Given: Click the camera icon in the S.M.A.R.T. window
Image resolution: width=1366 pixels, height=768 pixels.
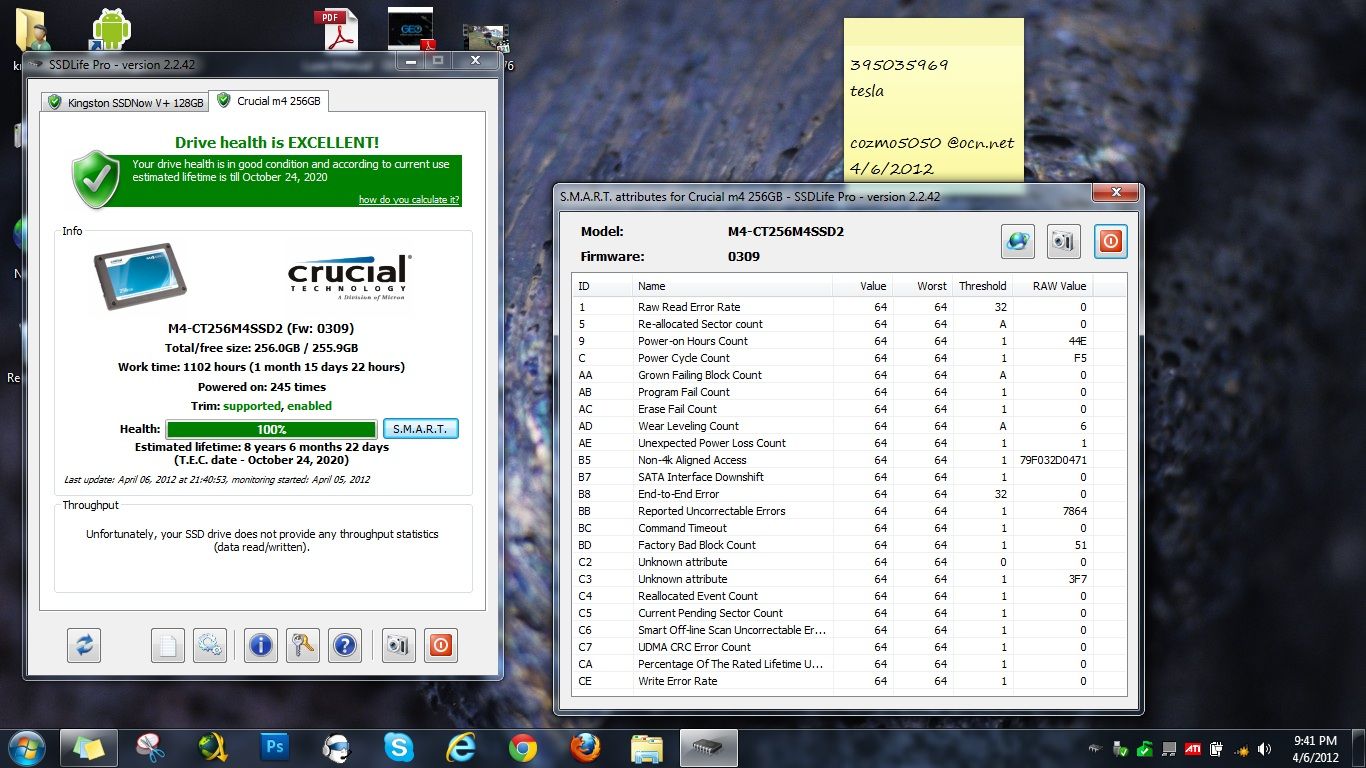Looking at the screenshot, I should coord(1064,241).
